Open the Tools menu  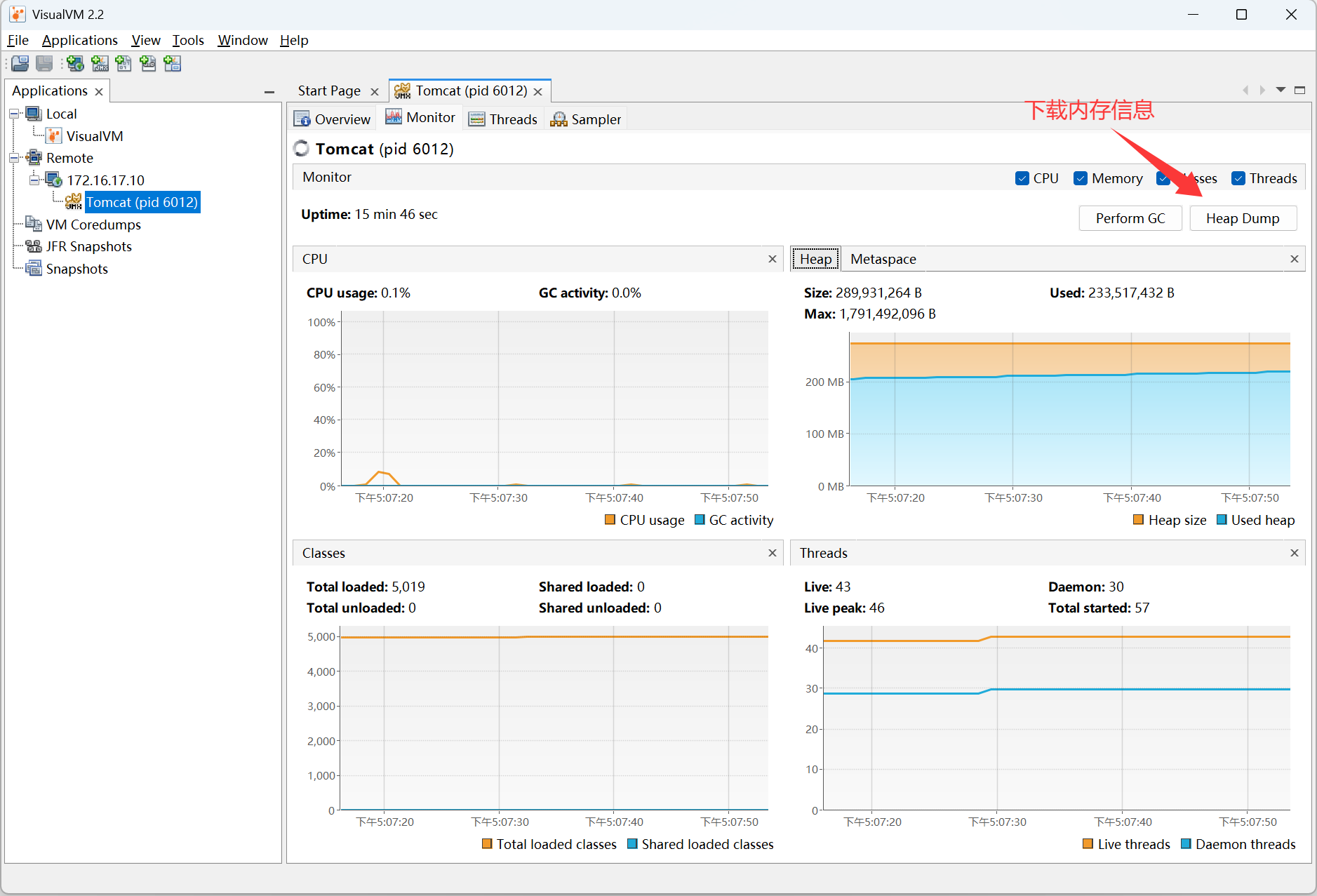[x=188, y=40]
